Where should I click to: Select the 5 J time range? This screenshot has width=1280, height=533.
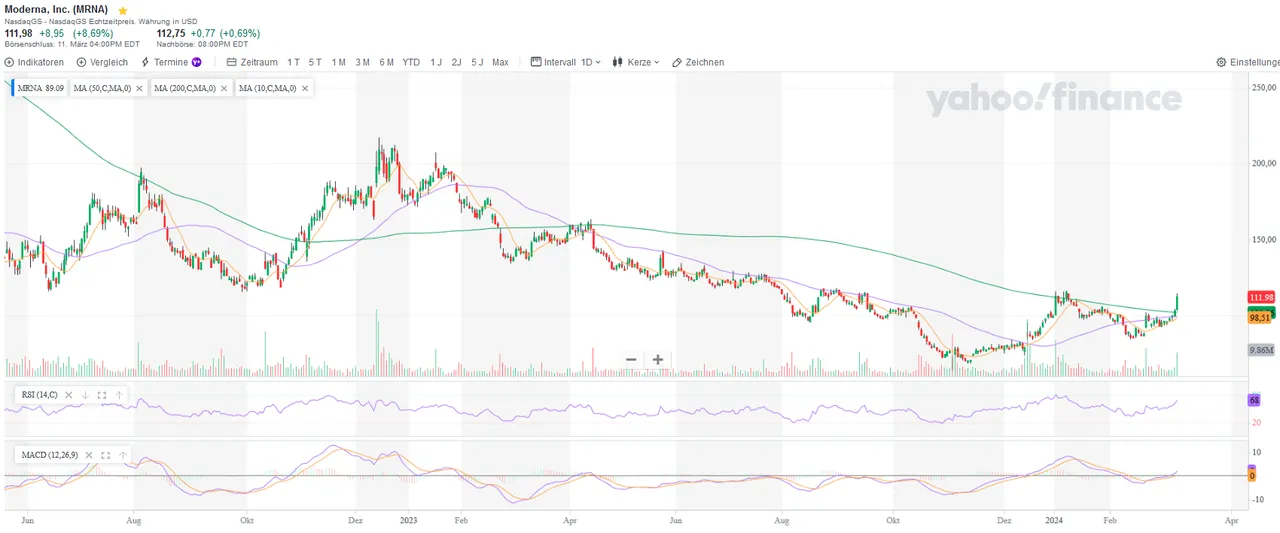point(477,62)
